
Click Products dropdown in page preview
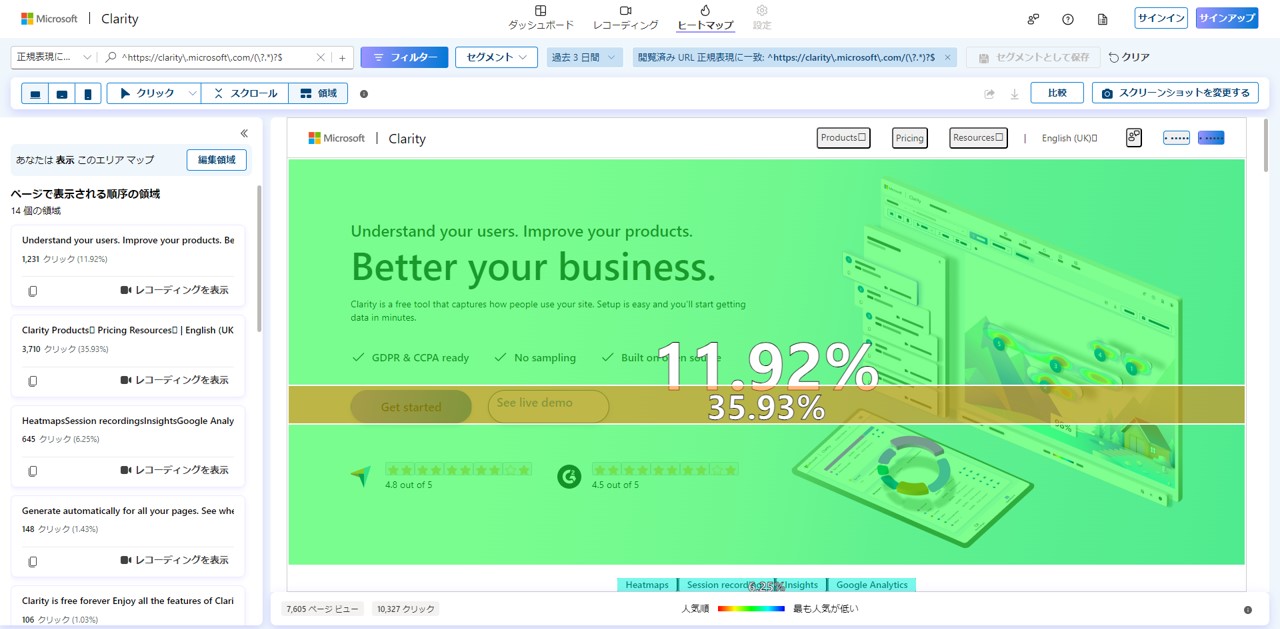[x=843, y=138]
